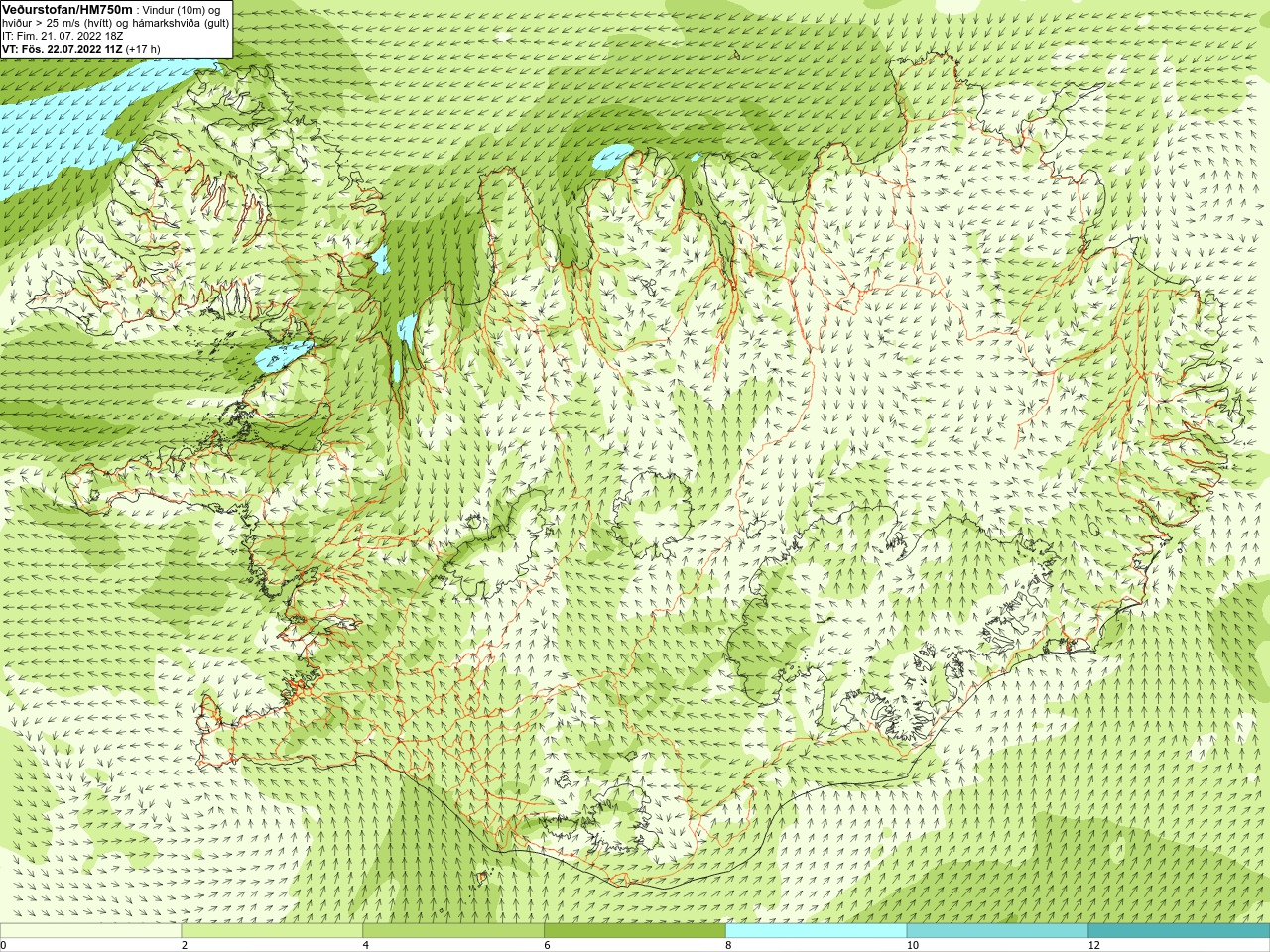
Task: Click the scale label '4'
Action: tap(366, 945)
